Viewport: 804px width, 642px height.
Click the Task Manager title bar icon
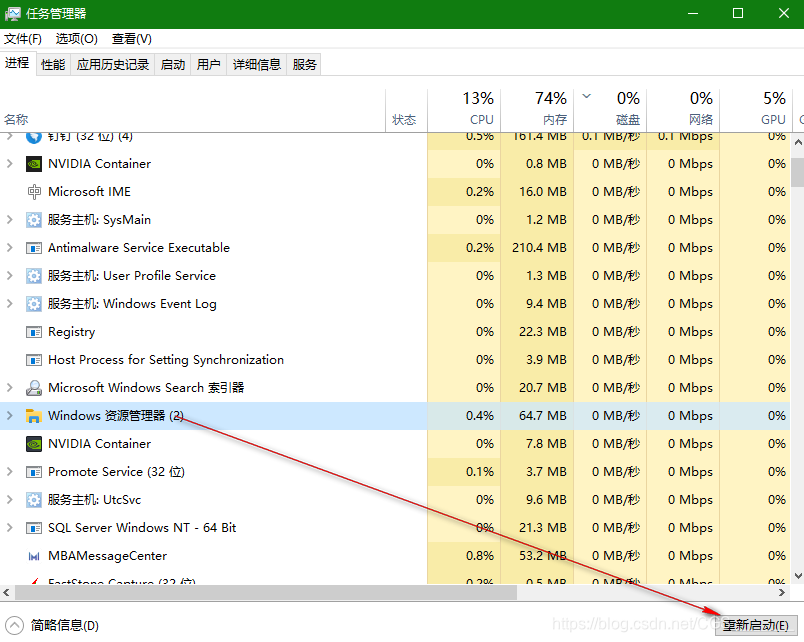click(x=12, y=14)
